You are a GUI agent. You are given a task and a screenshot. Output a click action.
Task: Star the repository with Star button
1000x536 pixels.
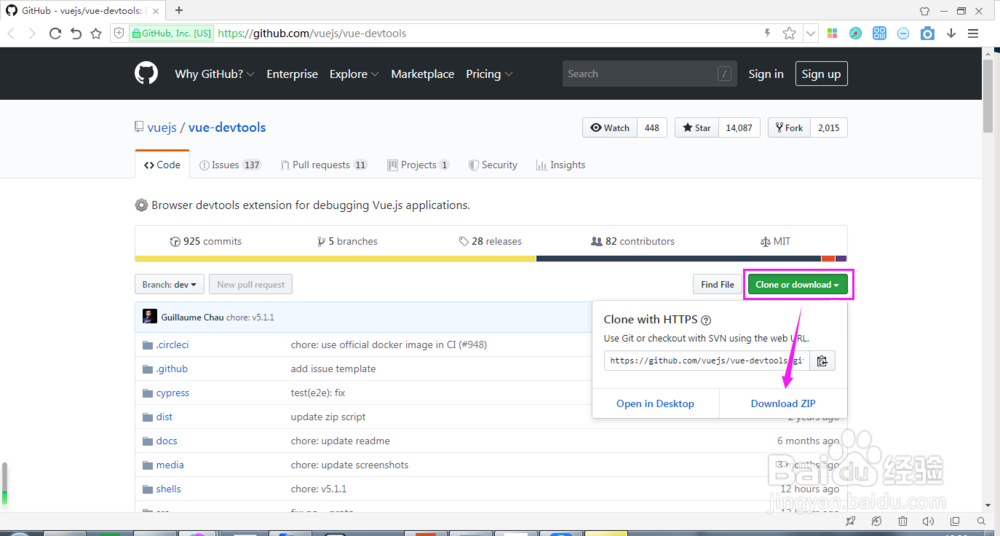click(697, 128)
